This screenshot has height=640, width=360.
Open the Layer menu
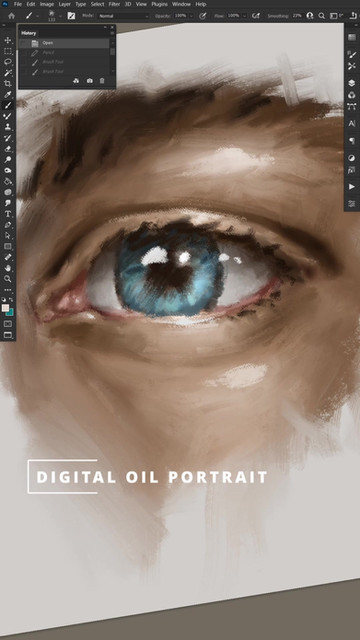tap(64, 4)
